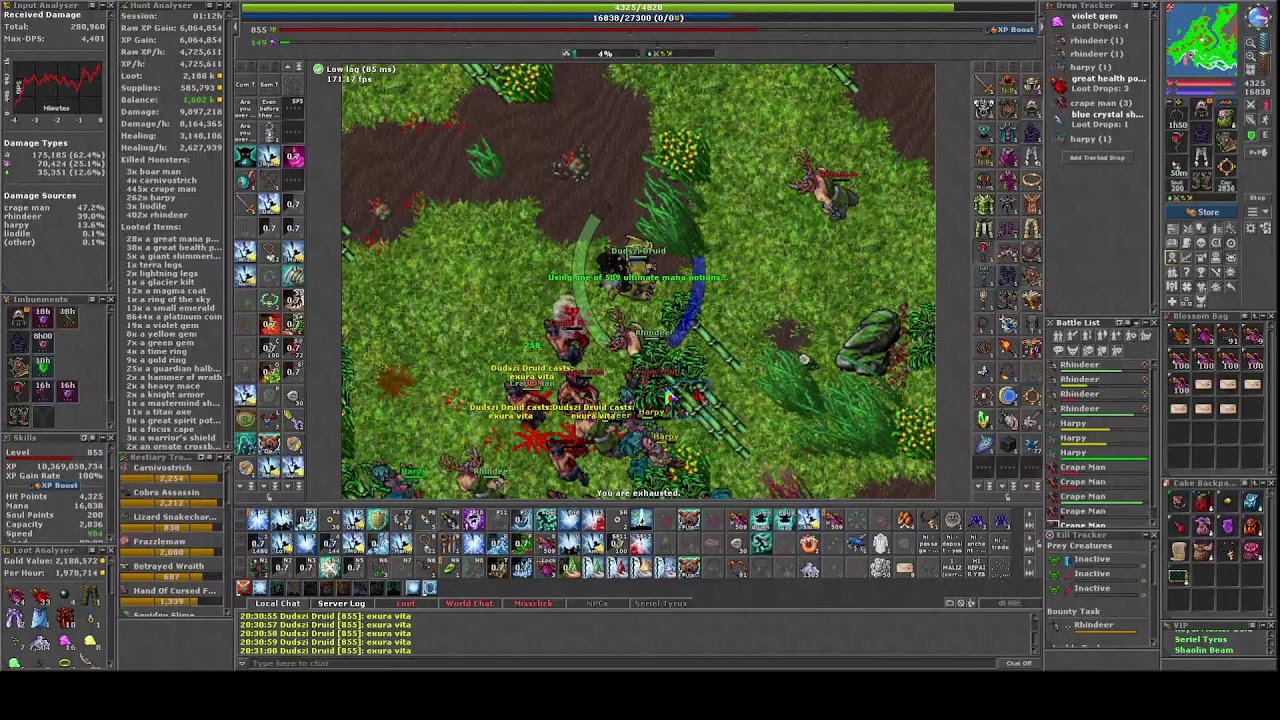Select the helmet equipment slot
The image size is (1280, 720).
click(x=1201, y=107)
